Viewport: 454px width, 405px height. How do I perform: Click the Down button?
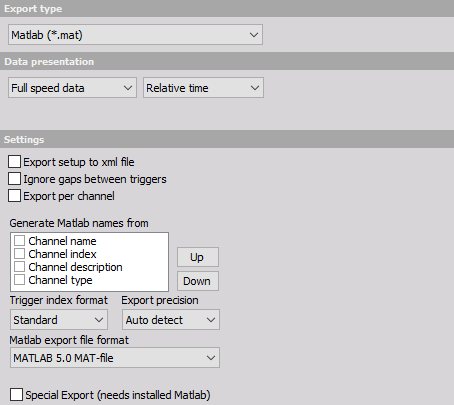coord(198,281)
